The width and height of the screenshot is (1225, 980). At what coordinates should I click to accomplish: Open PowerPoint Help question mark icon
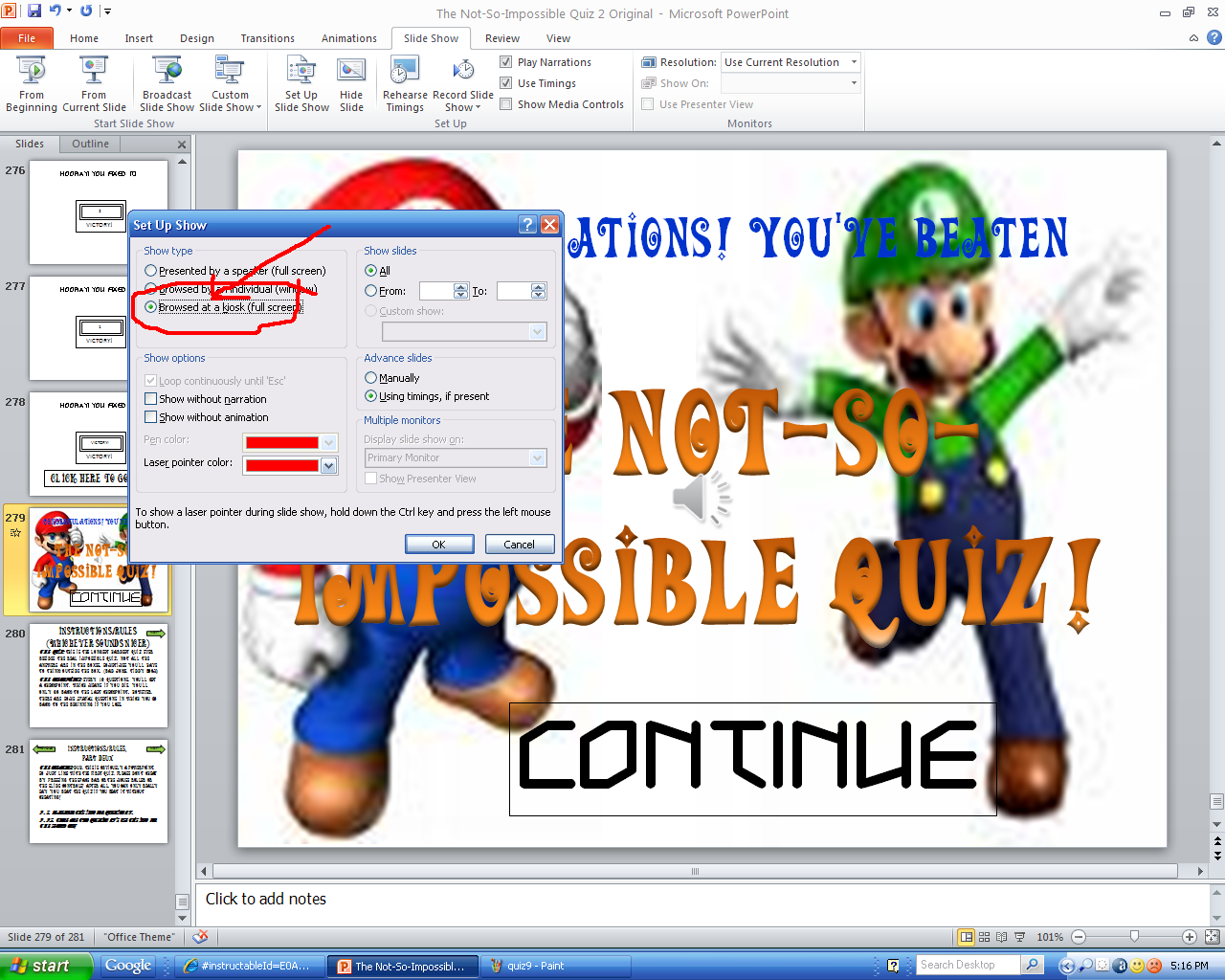1214,38
